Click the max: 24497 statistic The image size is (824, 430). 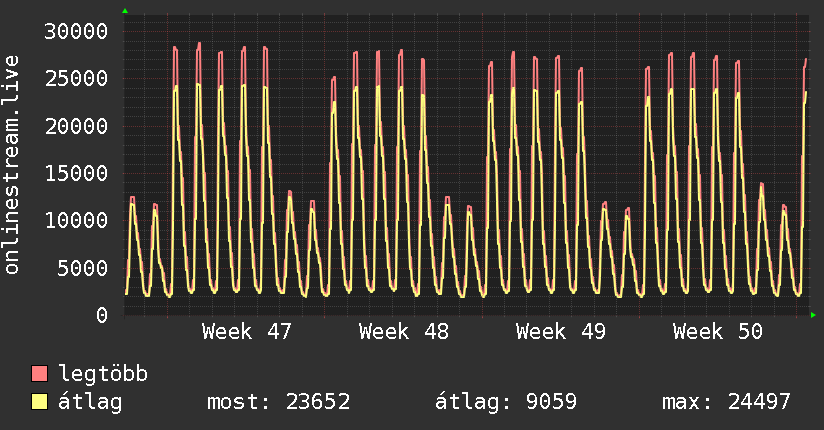click(x=726, y=402)
